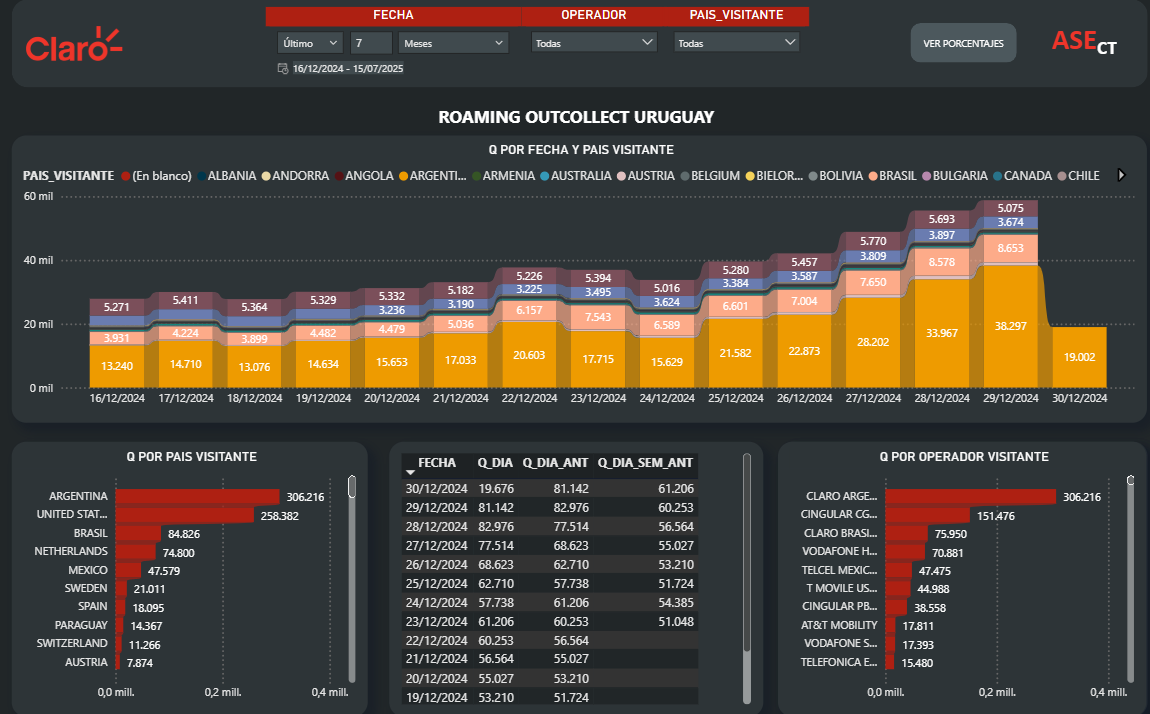Click the VODAFONE H... operator label
Screen dimensions: 1150x714
[840, 551]
